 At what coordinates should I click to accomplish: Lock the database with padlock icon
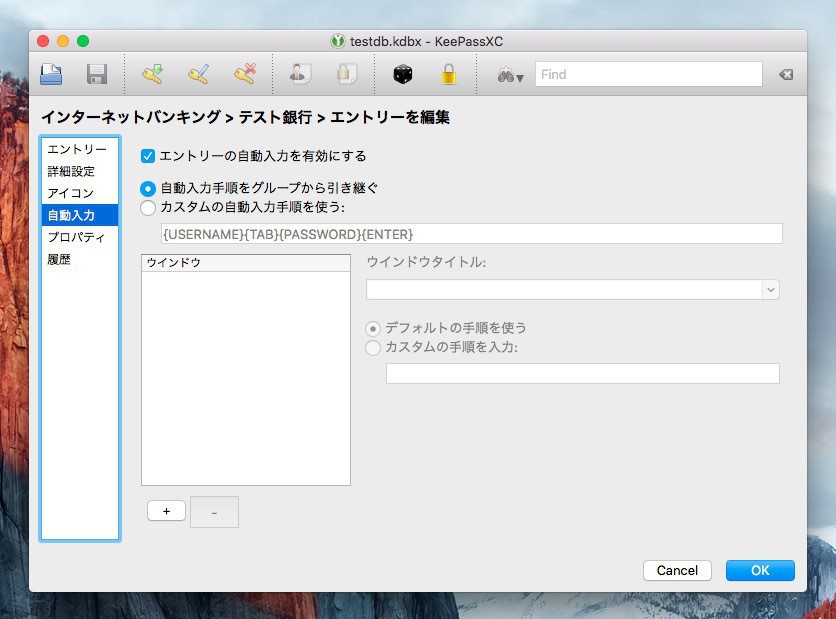449,74
